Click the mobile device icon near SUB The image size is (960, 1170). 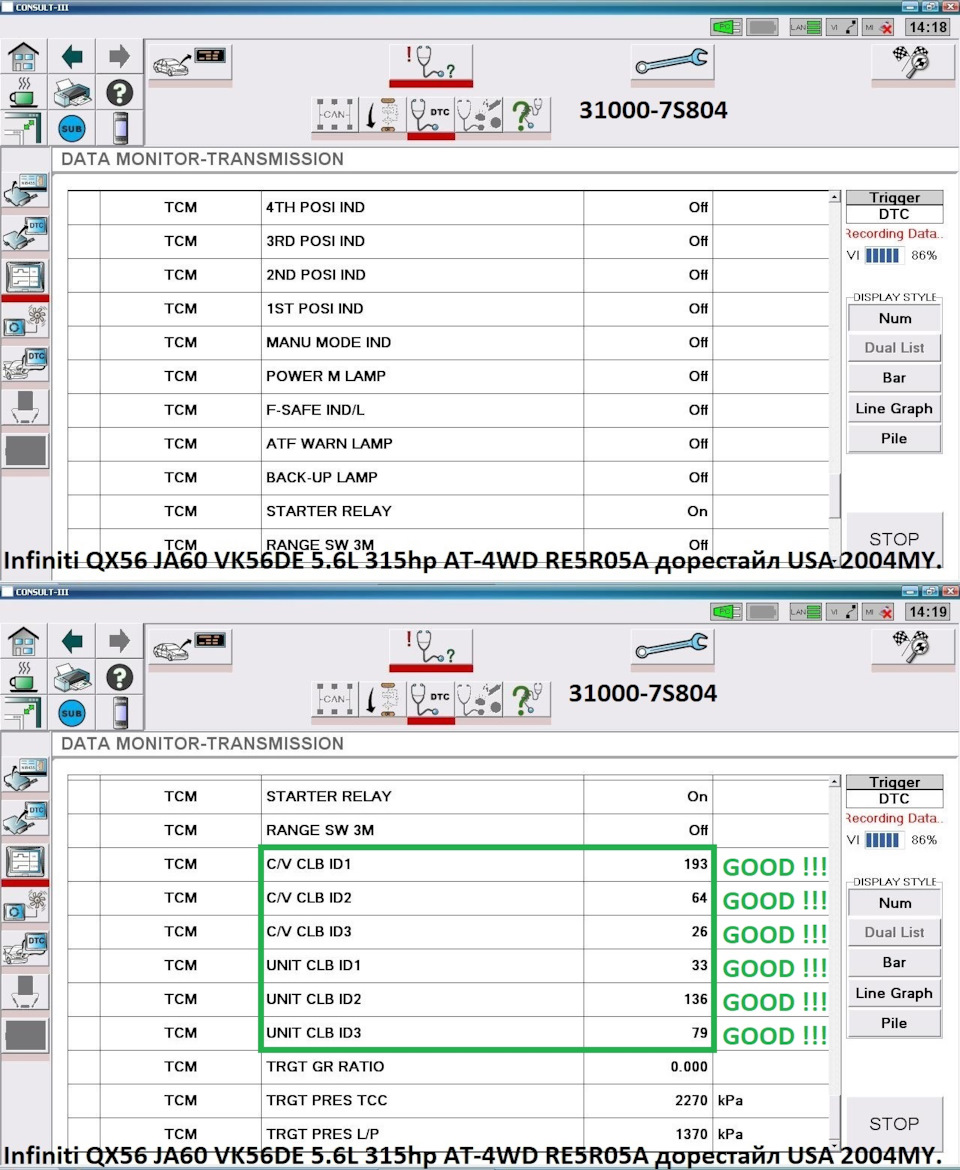tap(120, 128)
